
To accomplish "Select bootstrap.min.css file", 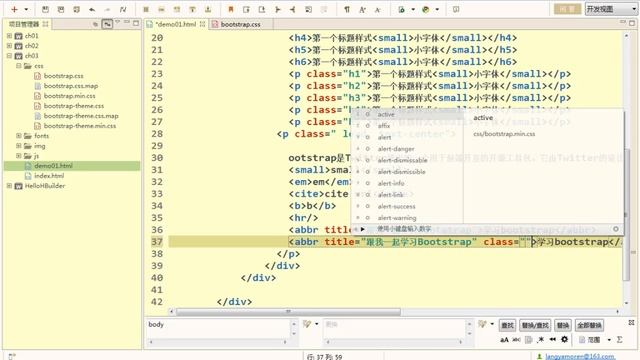I will pos(69,96).
